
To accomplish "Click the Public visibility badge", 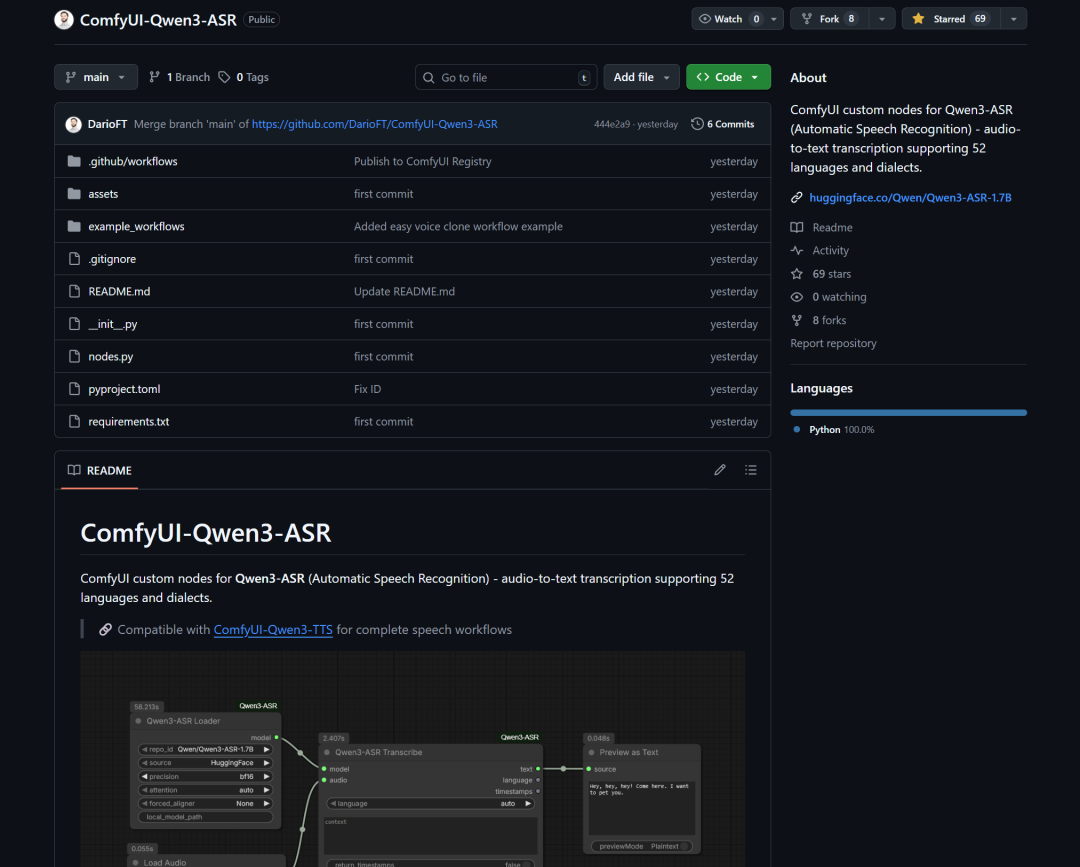I will point(262,20).
